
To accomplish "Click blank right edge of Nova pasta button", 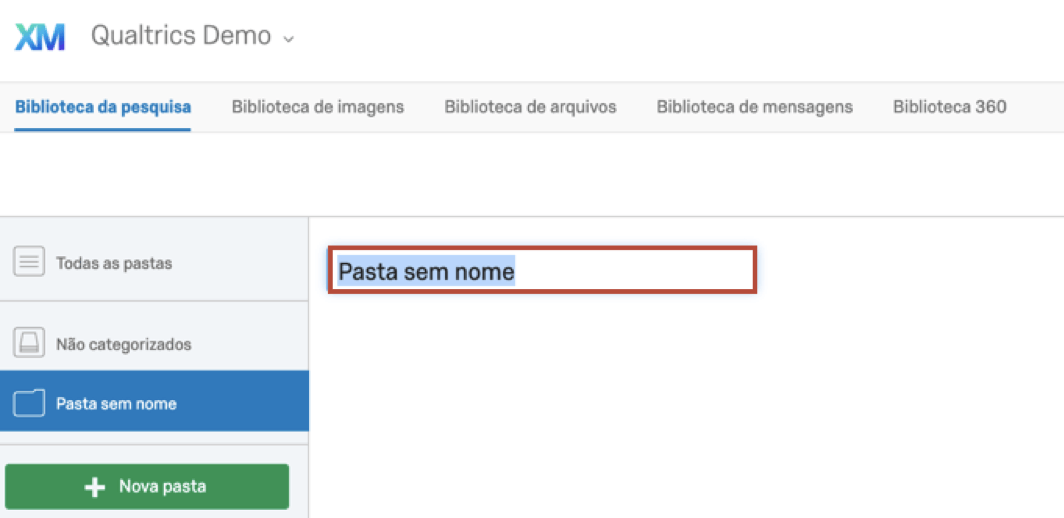I will click(x=265, y=487).
